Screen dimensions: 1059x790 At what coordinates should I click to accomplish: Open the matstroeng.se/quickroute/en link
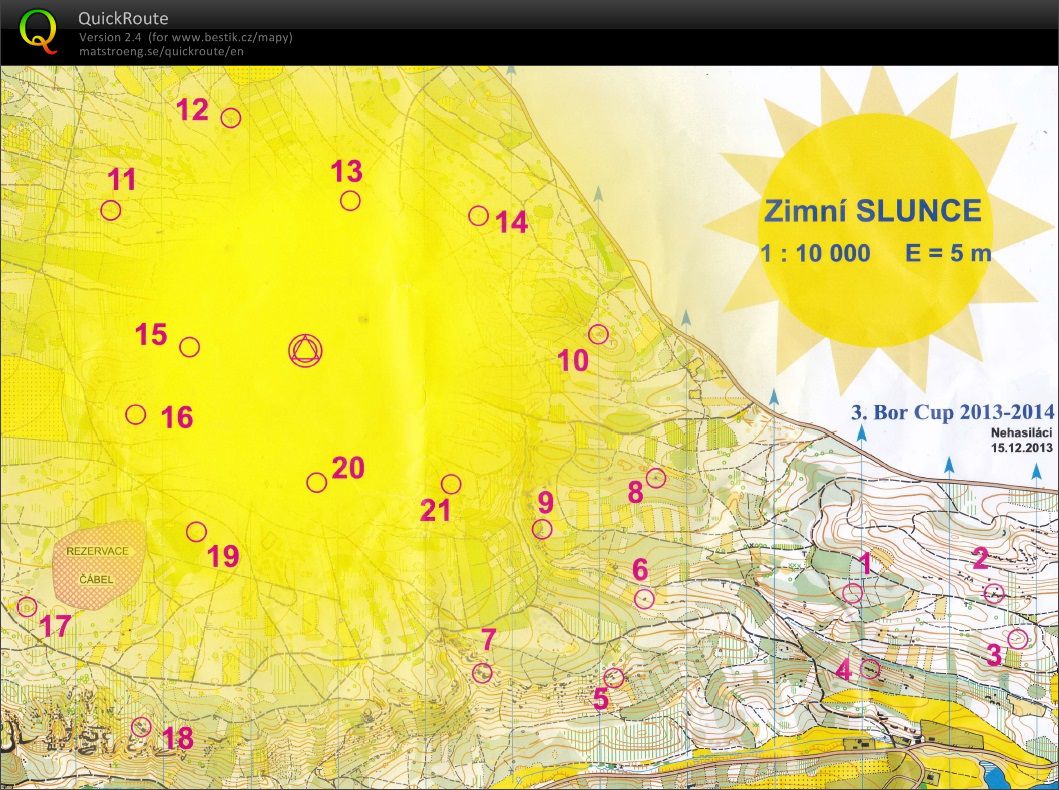161,51
